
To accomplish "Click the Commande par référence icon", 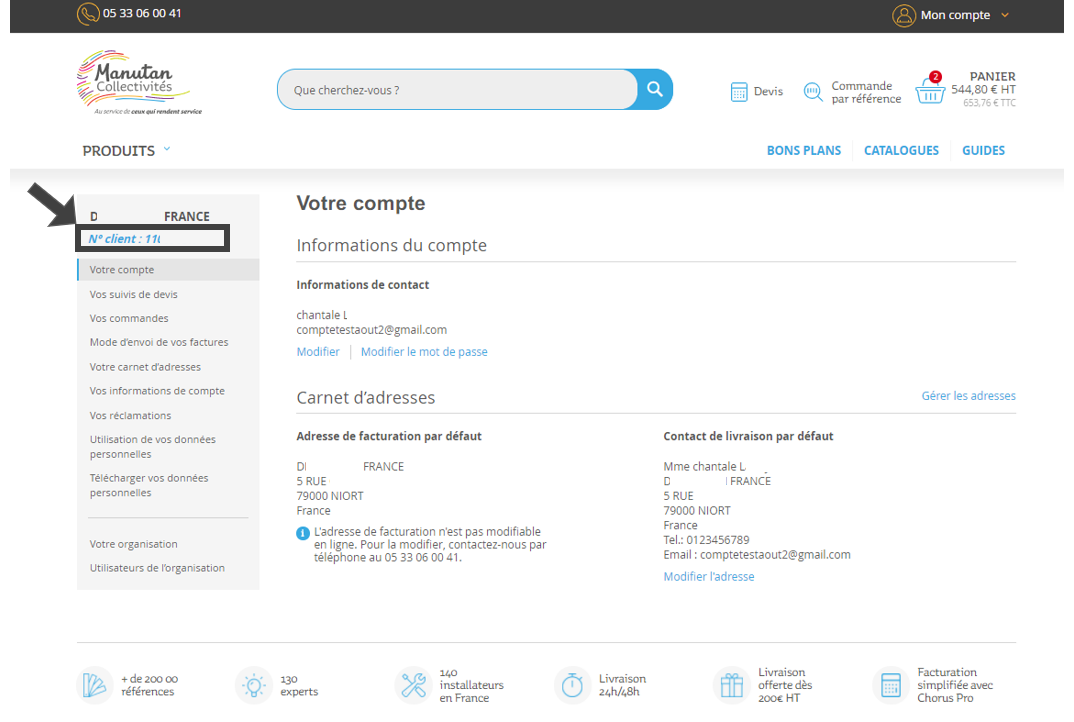I will tap(813, 92).
